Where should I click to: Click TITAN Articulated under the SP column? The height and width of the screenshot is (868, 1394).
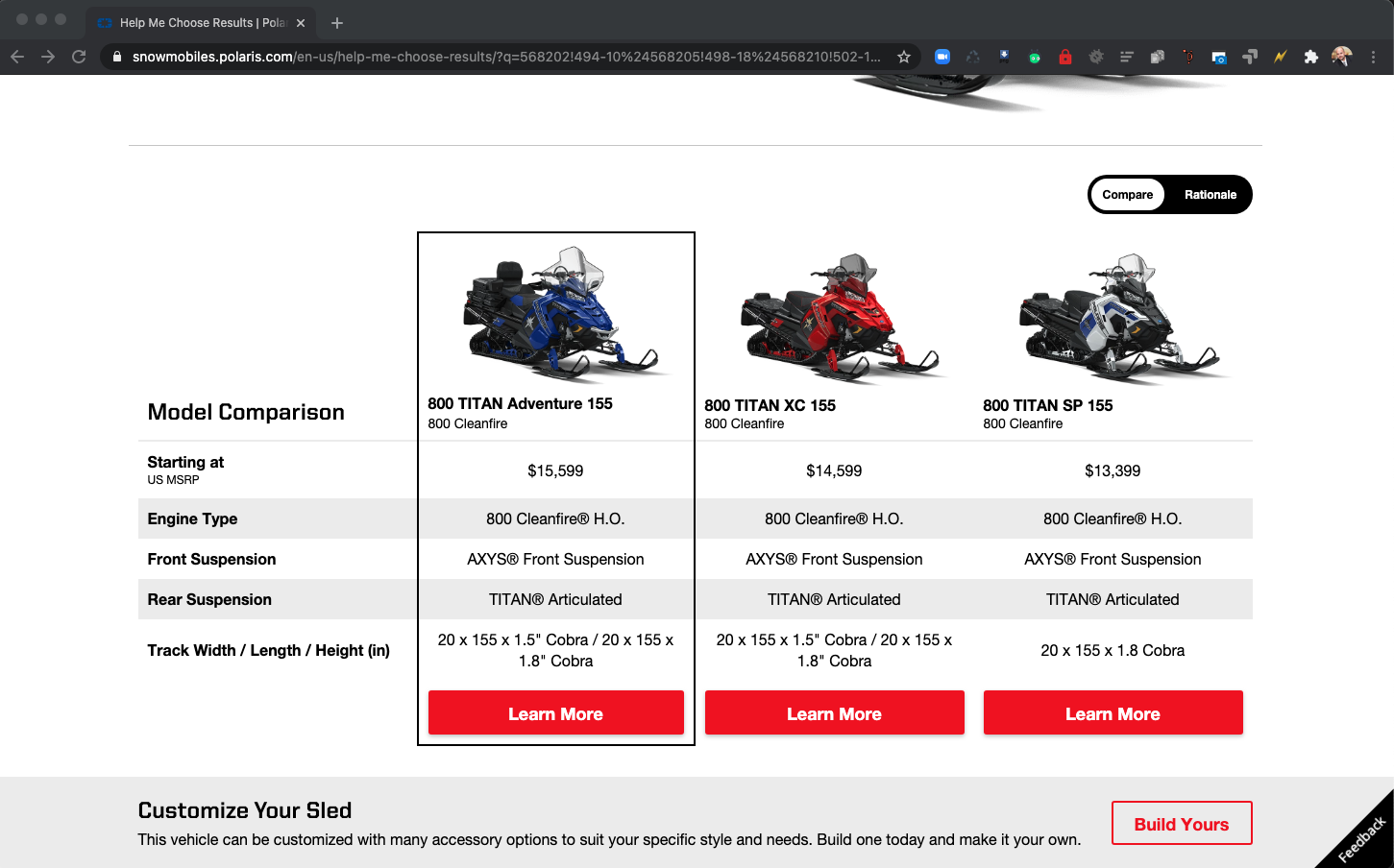[1113, 600]
